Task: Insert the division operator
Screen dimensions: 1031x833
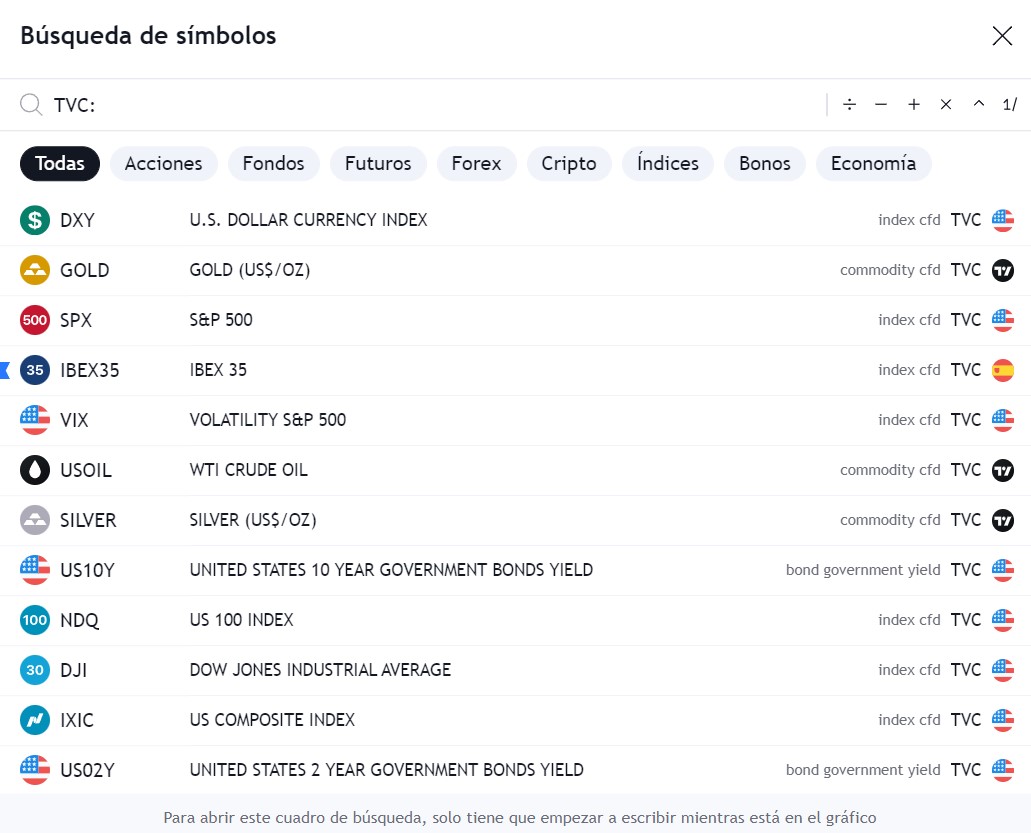Action: [850, 105]
